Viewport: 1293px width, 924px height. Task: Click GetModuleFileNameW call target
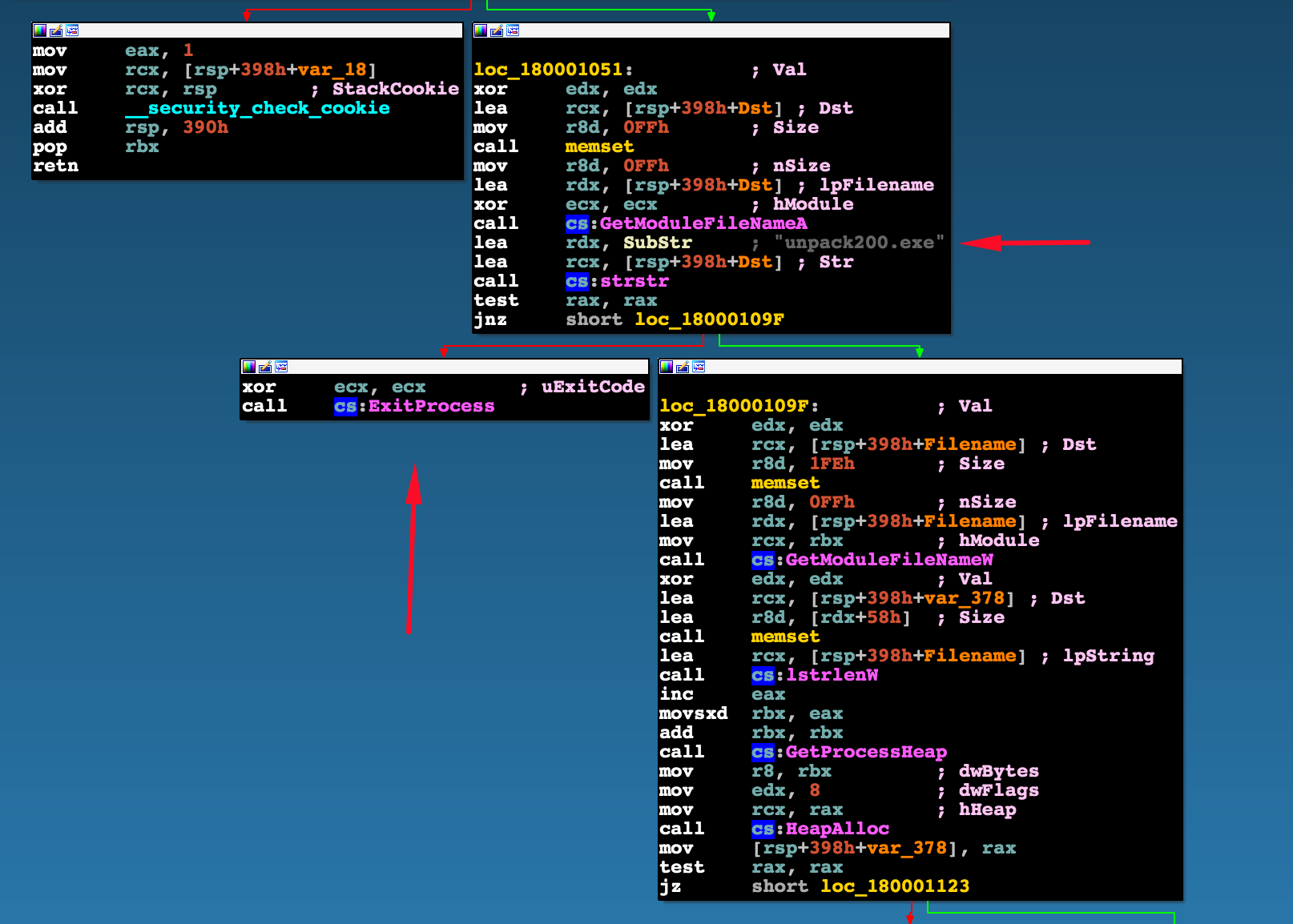[889, 560]
